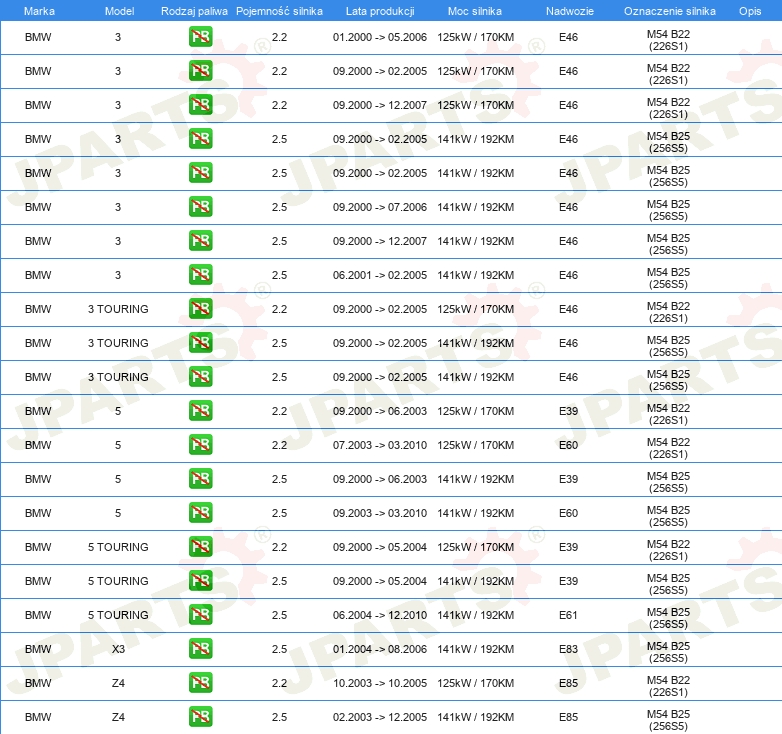The image size is (782, 734).
Task: Click the X3 model cell
Action: [118, 649]
